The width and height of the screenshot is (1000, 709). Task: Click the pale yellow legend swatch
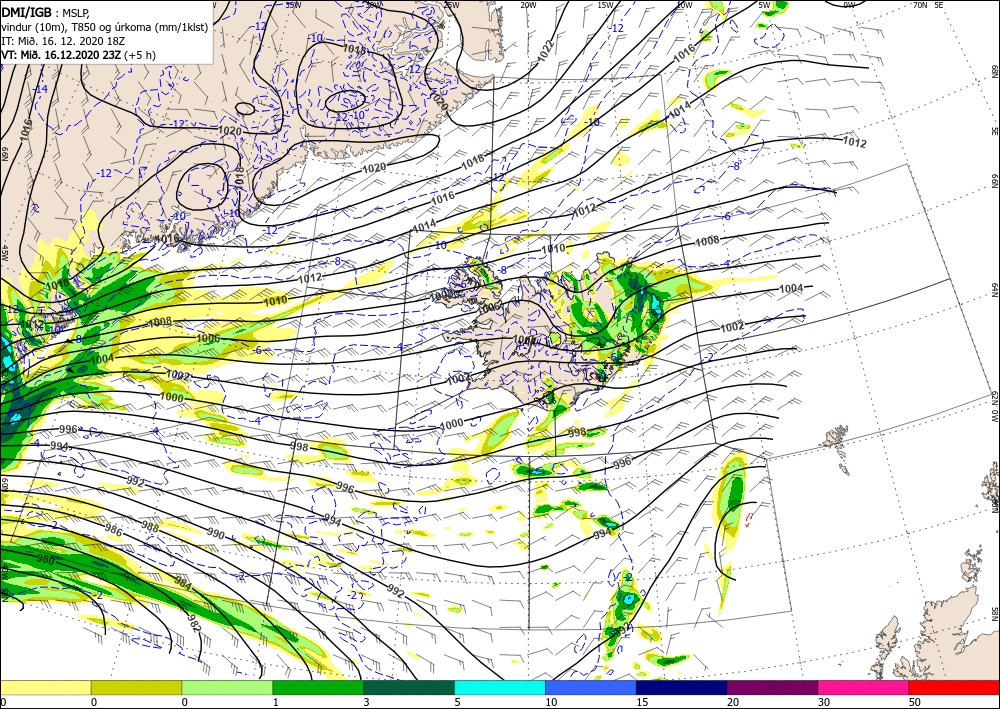pos(45,687)
